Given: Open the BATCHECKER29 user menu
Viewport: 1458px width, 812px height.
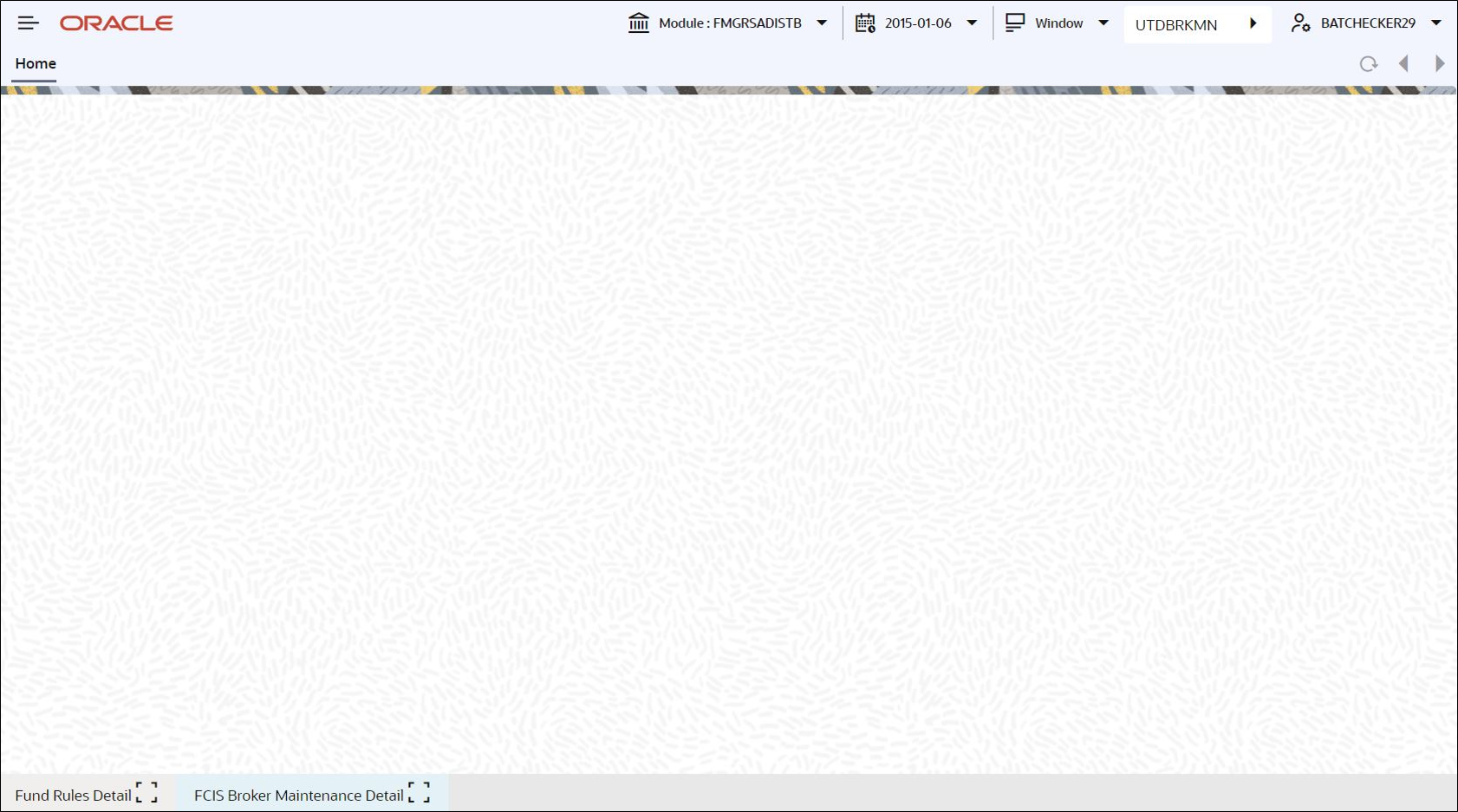Looking at the screenshot, I should tap(1368, 23).
